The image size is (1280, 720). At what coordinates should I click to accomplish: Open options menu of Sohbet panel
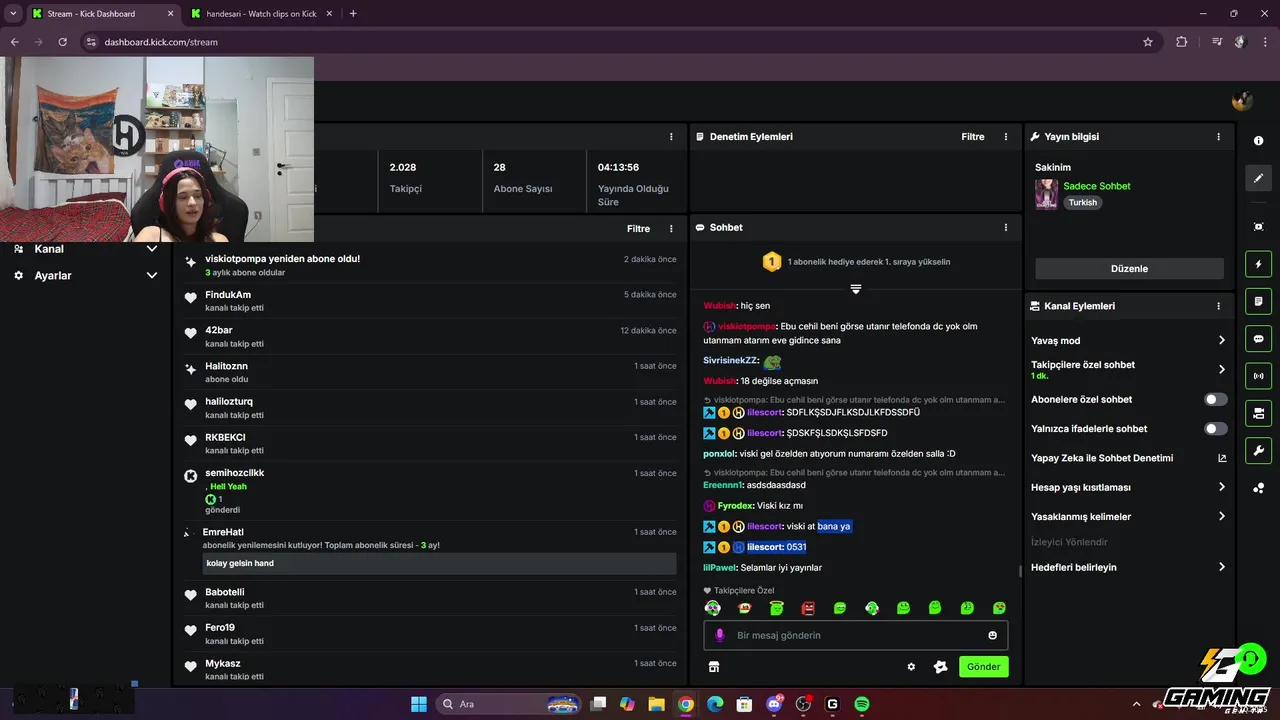point(1006,228)
